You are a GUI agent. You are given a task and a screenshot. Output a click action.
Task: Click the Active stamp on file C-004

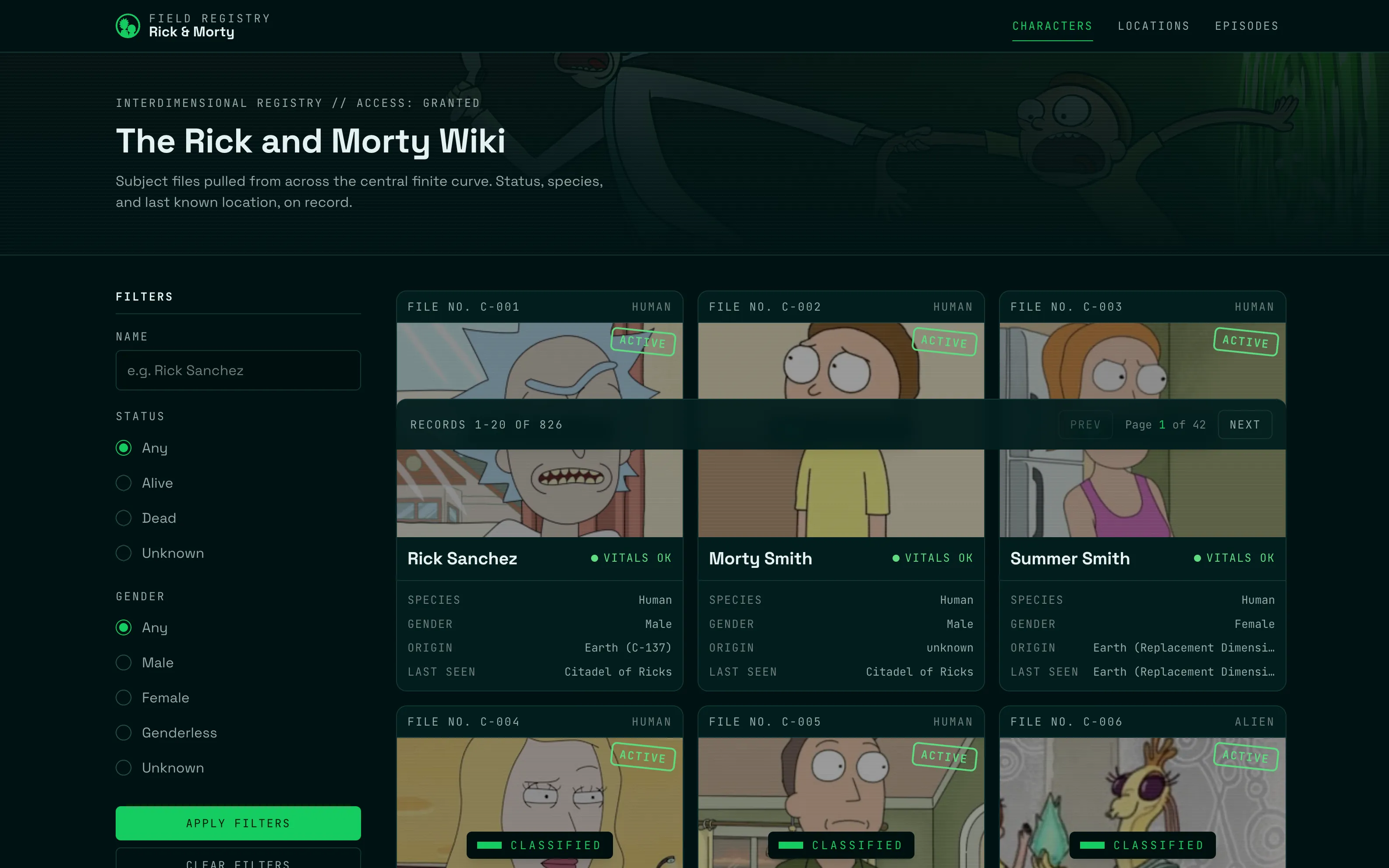pos(643,757)
